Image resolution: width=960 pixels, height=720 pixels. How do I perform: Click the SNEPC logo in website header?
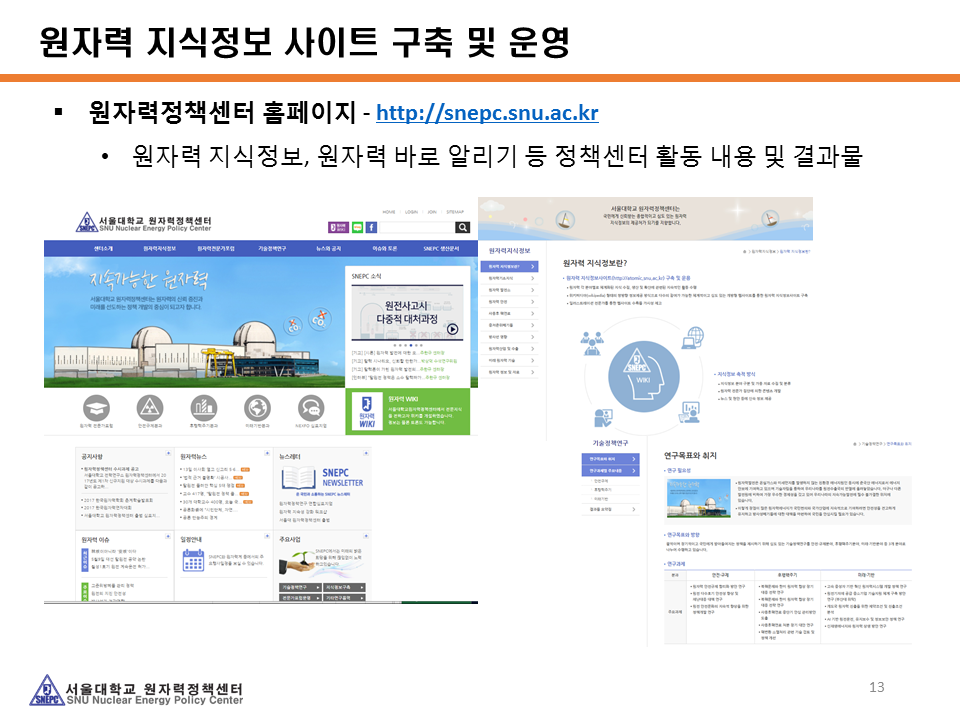[x=144, y=223]
